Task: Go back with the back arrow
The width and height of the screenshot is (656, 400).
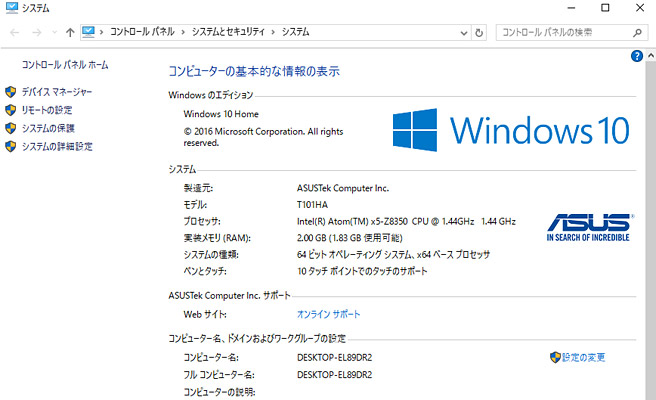Action: point(15,33)
